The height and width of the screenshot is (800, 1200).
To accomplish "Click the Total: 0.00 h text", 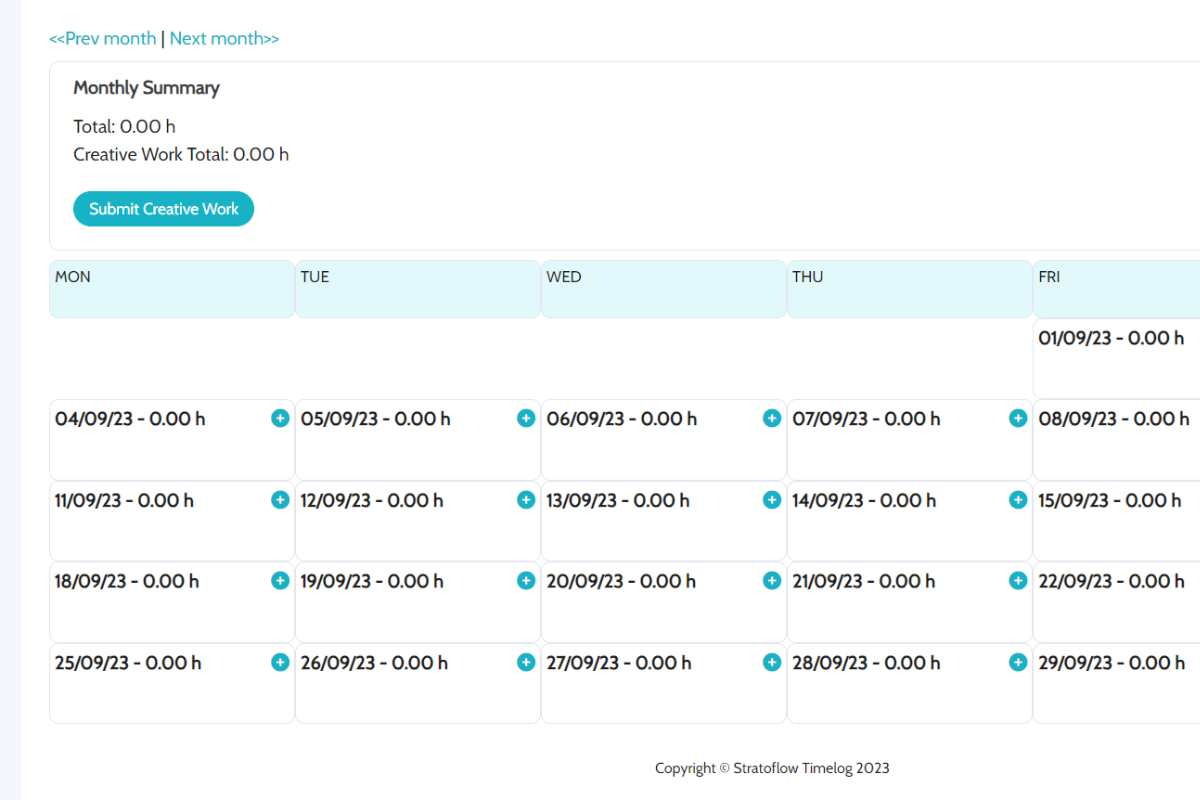I will coord(124,127).
